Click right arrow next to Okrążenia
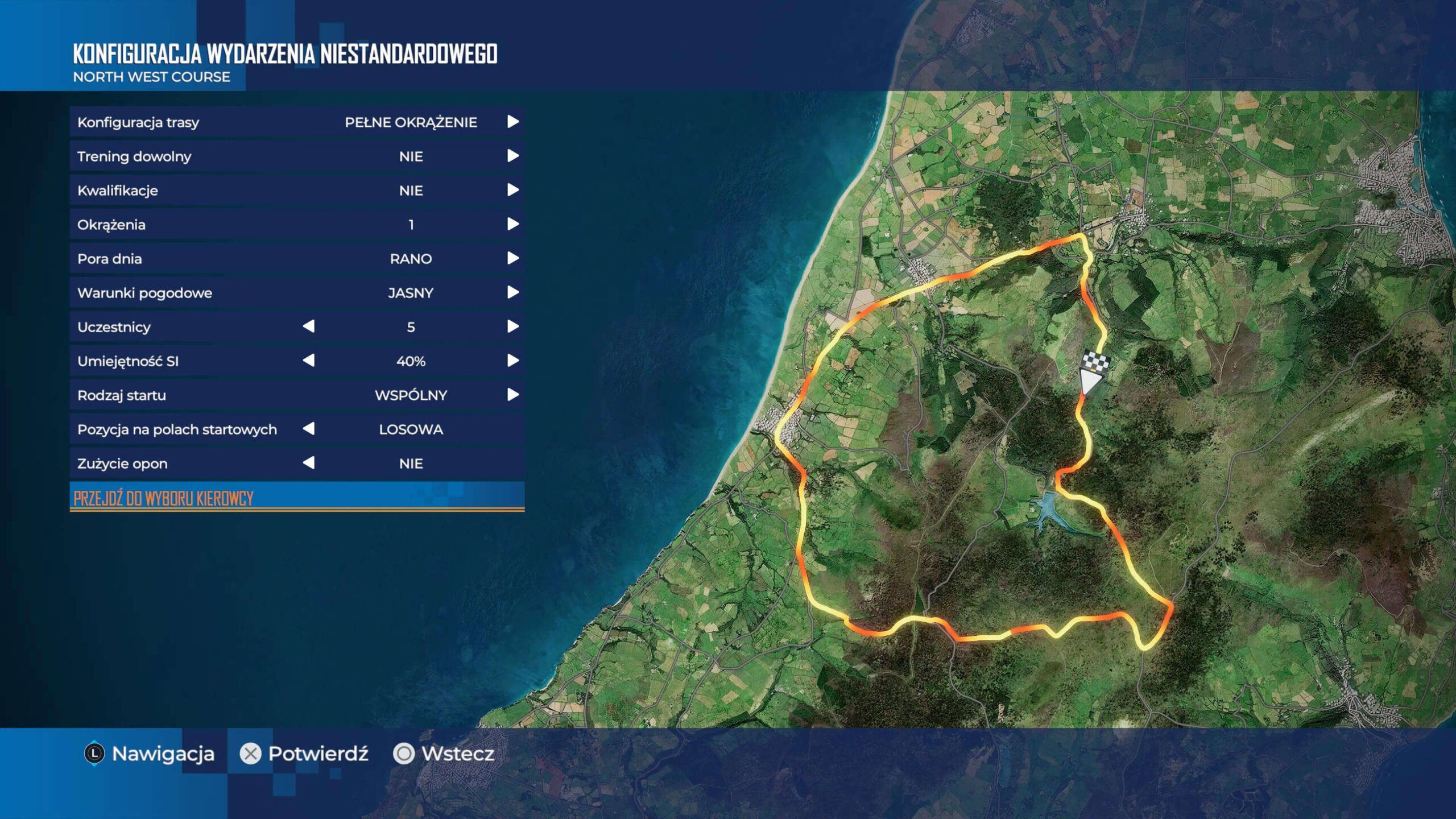Viewport: 1456px width, 819px height. [512, 224]
